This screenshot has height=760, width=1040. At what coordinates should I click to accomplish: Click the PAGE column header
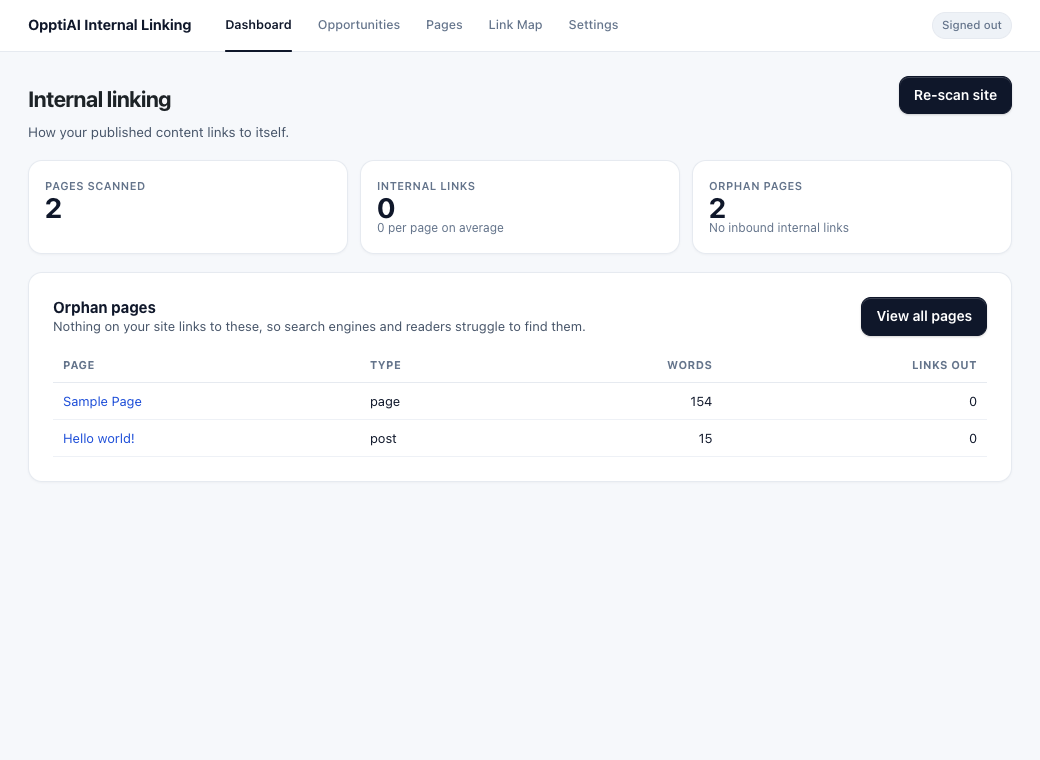point(79,365)
